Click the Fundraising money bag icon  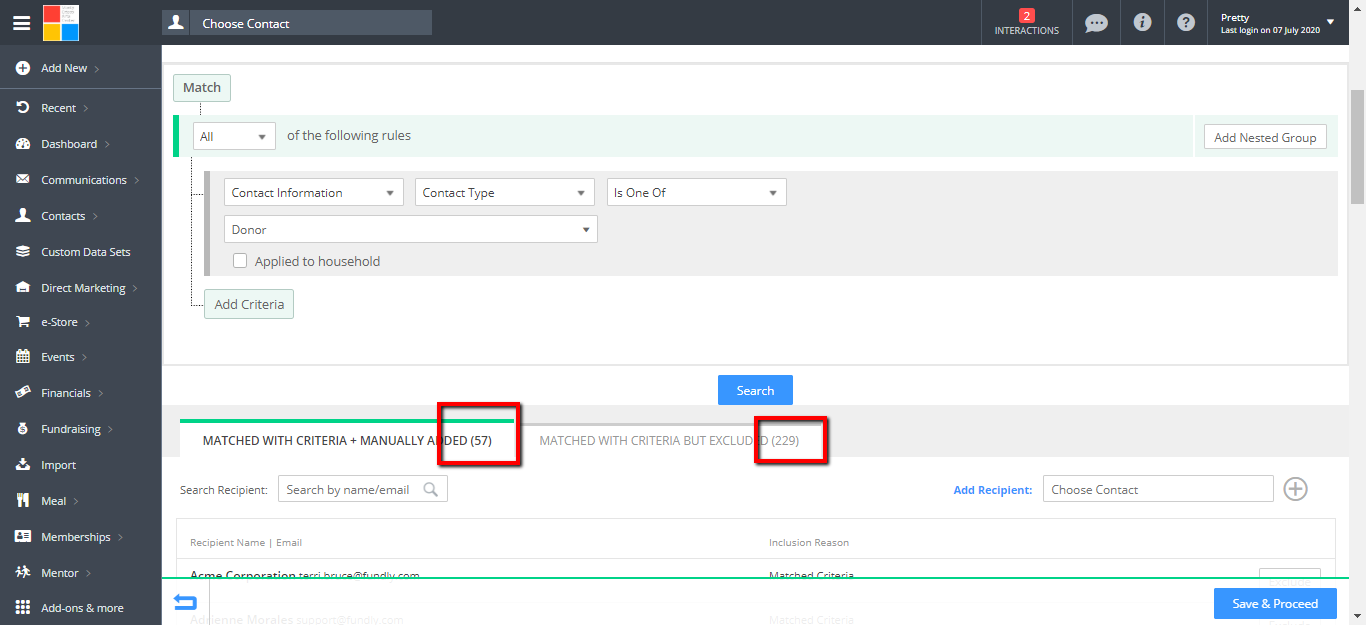(22, 429)
